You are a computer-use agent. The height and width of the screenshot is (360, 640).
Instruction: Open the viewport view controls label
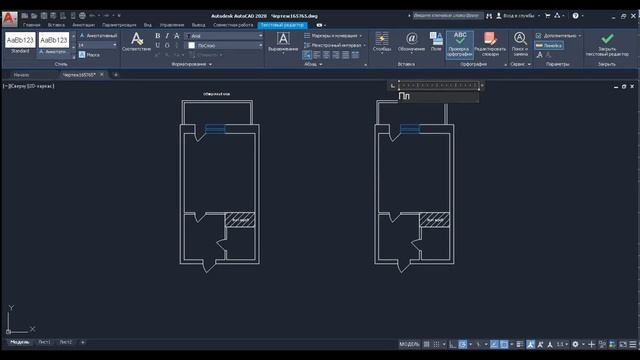tap(29, 86)
